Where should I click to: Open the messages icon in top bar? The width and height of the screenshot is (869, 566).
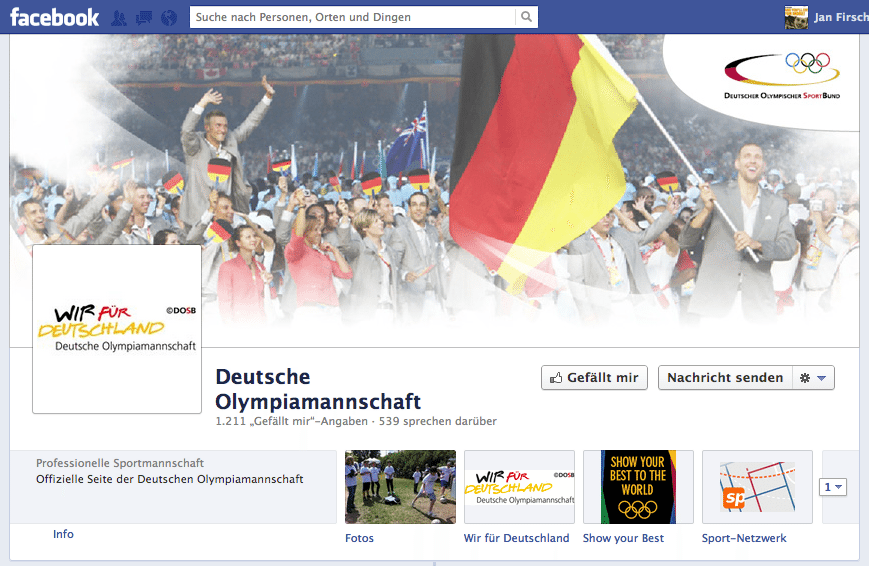[144, 18]
